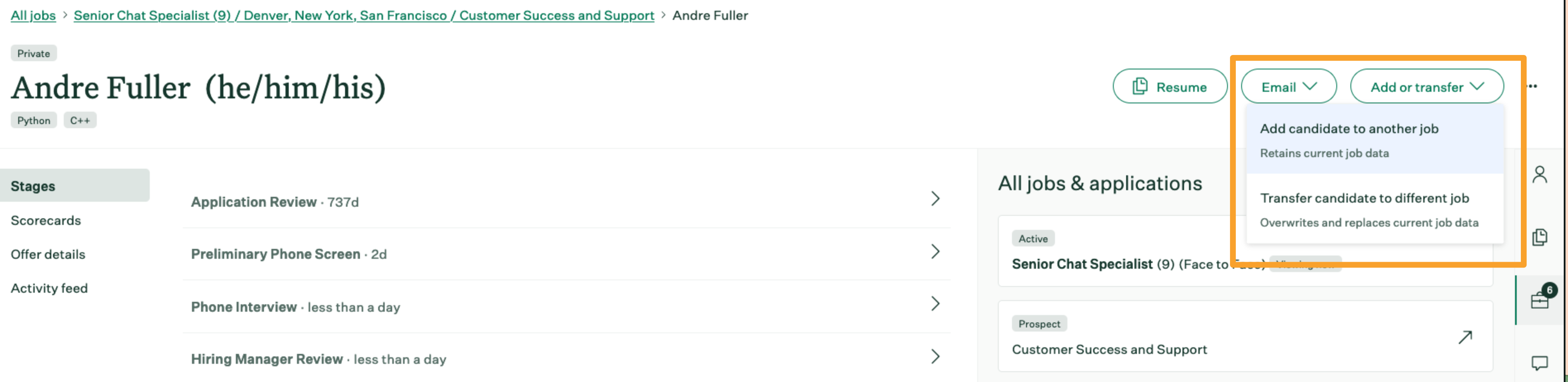1568x382 pixels.
Task: Switch to the Offer details tab
Action: point(48,254)
